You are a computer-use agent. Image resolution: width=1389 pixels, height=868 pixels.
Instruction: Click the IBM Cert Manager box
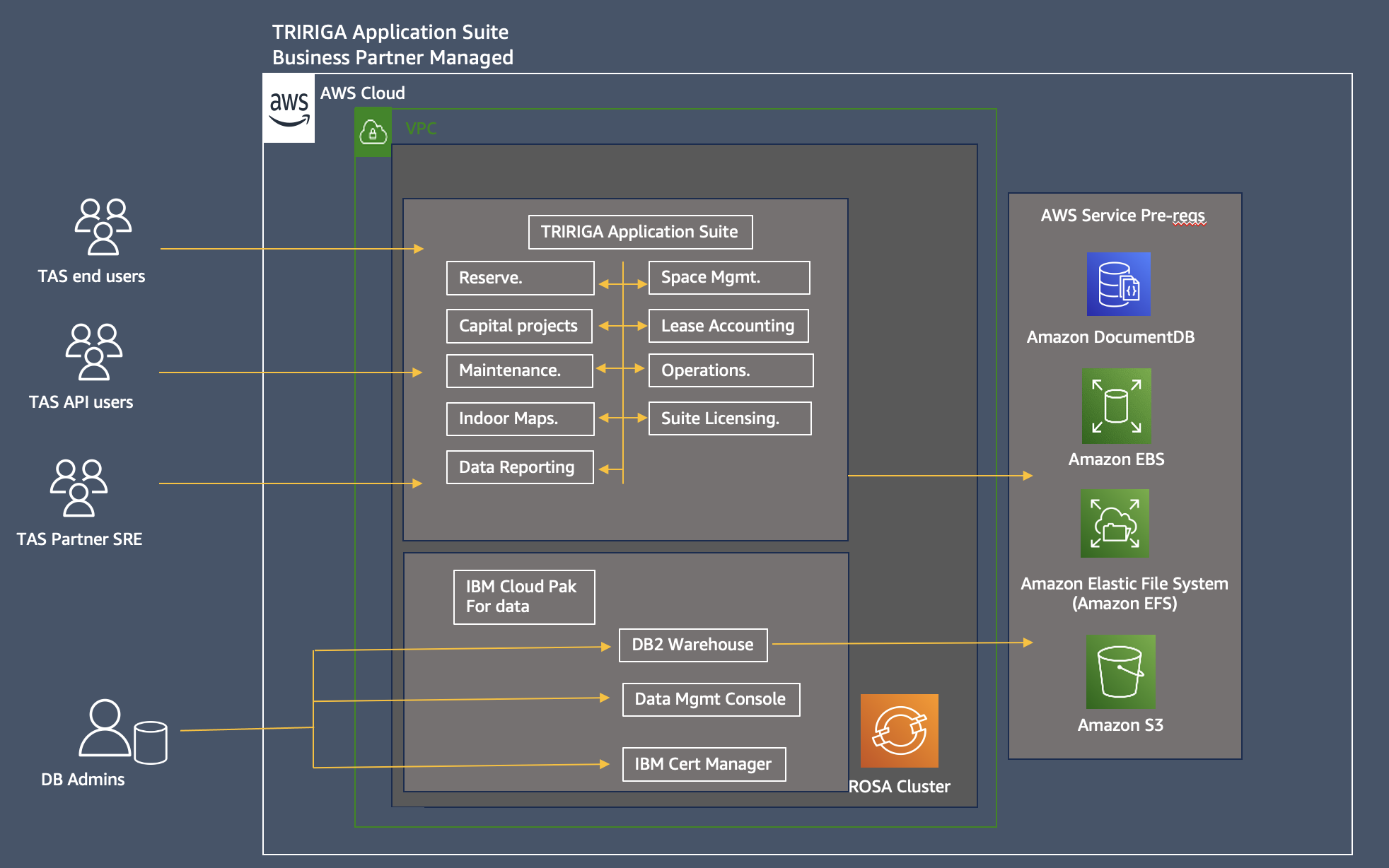pos(703,764)
